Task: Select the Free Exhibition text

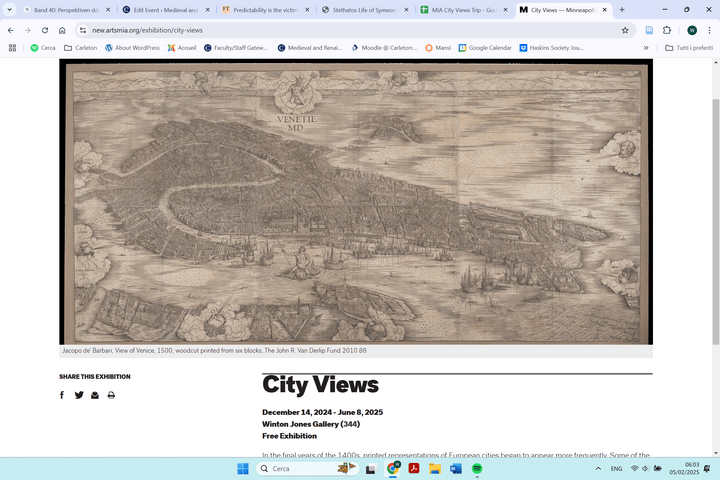Action: (289, 436)
